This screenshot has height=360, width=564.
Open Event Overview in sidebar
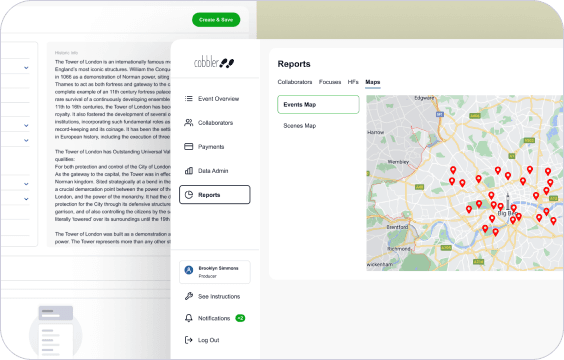[x=214, y=99]
